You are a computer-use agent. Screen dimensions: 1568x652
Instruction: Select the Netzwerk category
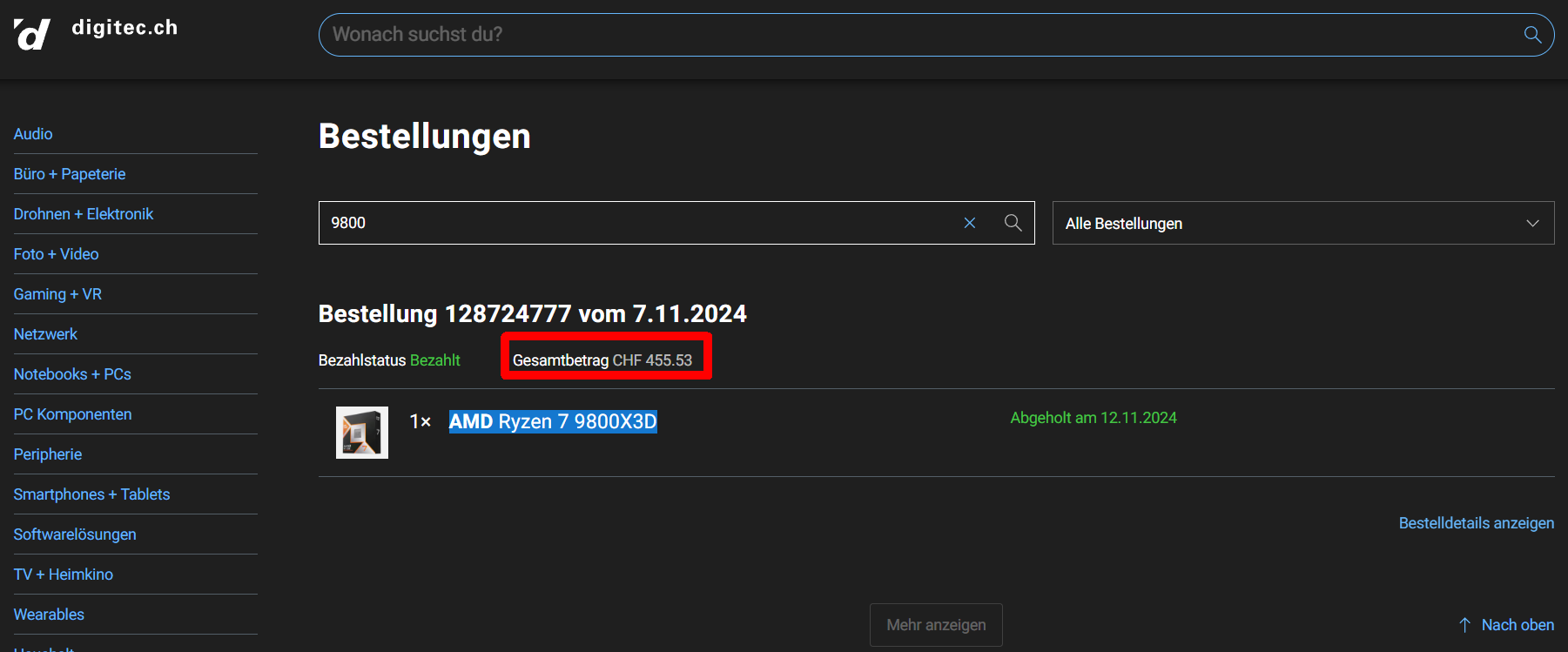click(x=45, y=334)
